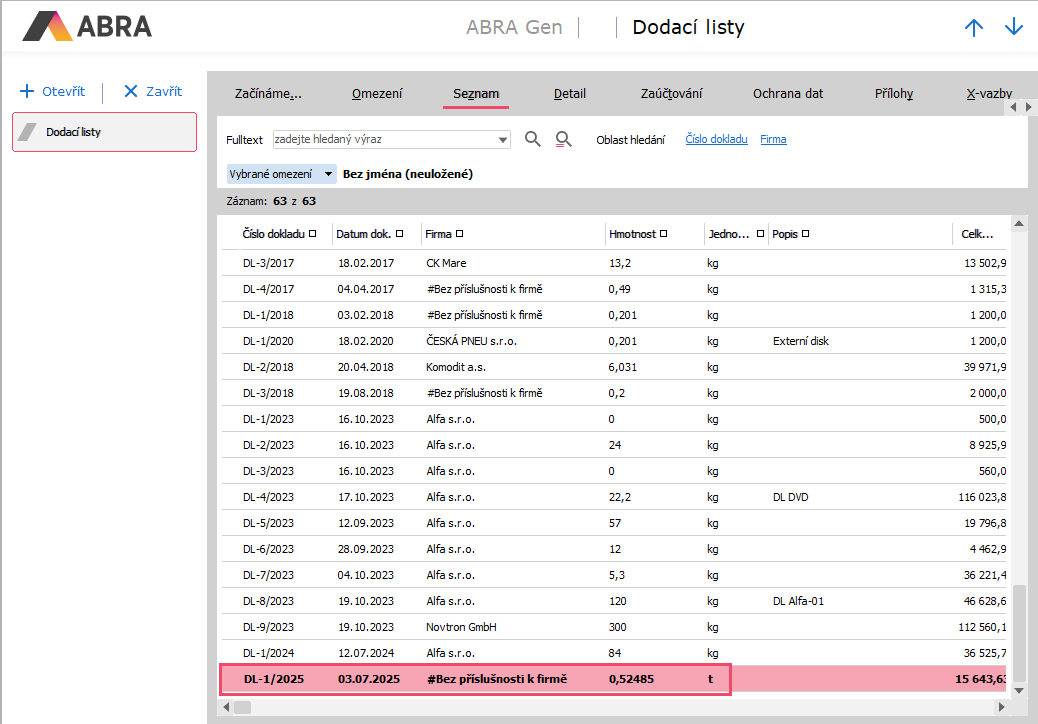Click the Otevřít plus button
The width and height of the screenshot is (1038, 724).
[53, 91]
